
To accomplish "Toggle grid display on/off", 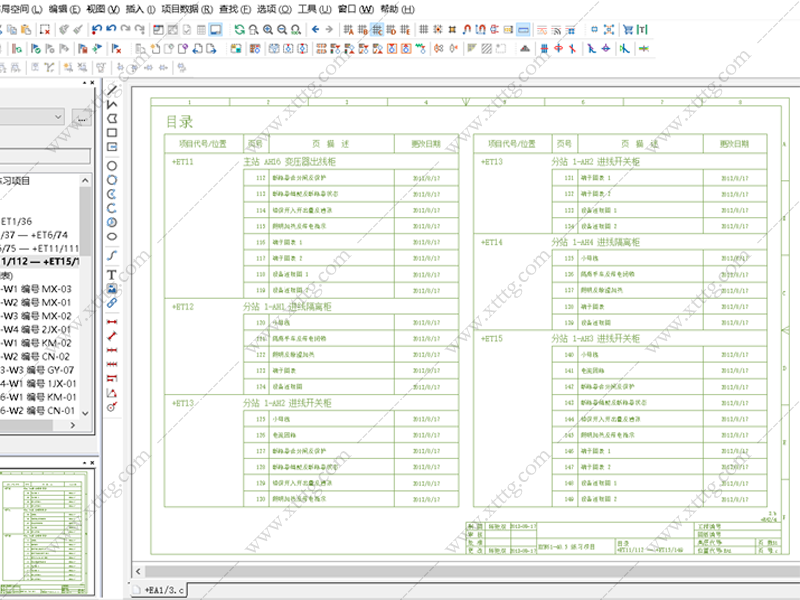I will click(423, 30).
